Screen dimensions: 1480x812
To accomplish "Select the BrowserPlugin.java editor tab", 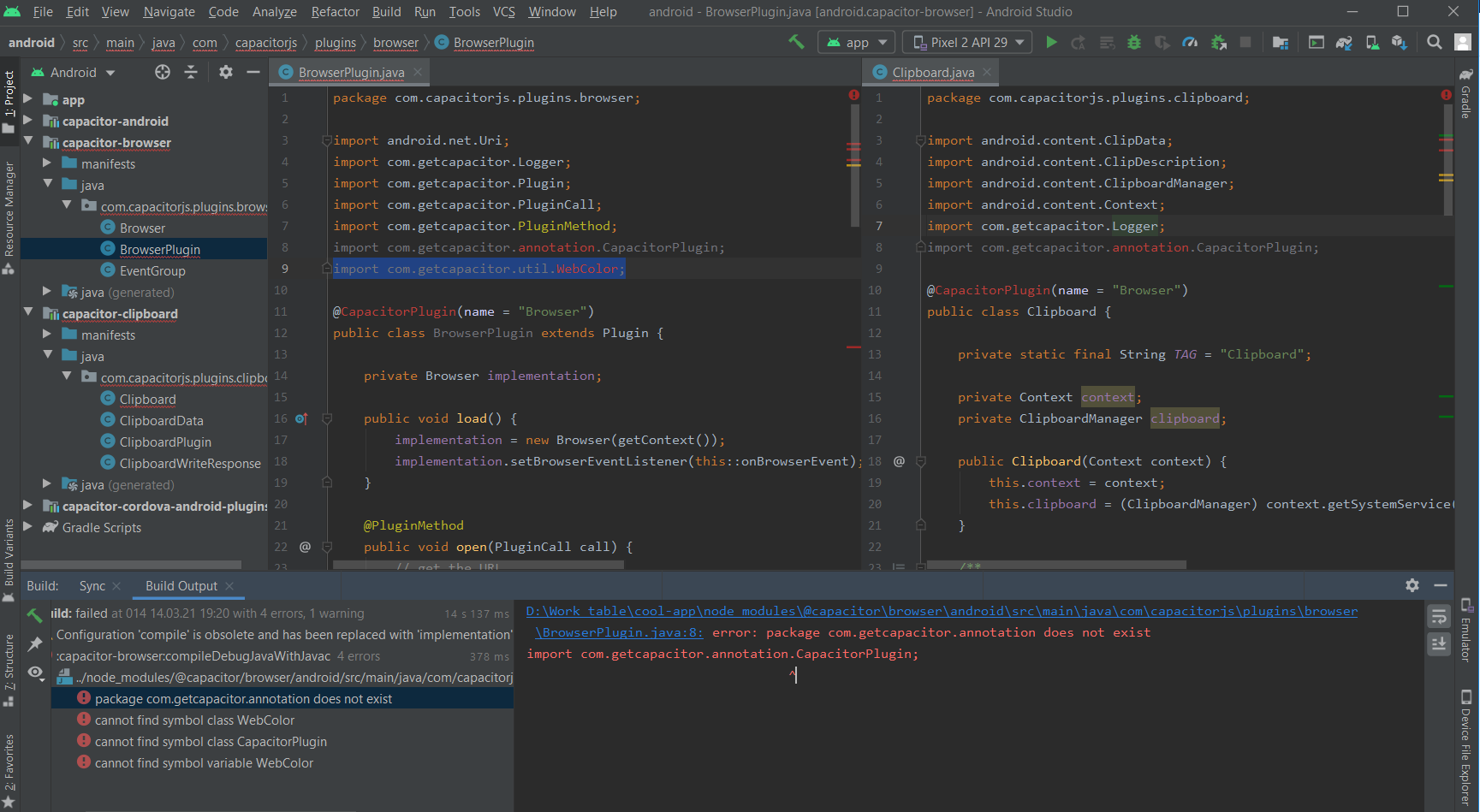I will click(x=351, y=73).
